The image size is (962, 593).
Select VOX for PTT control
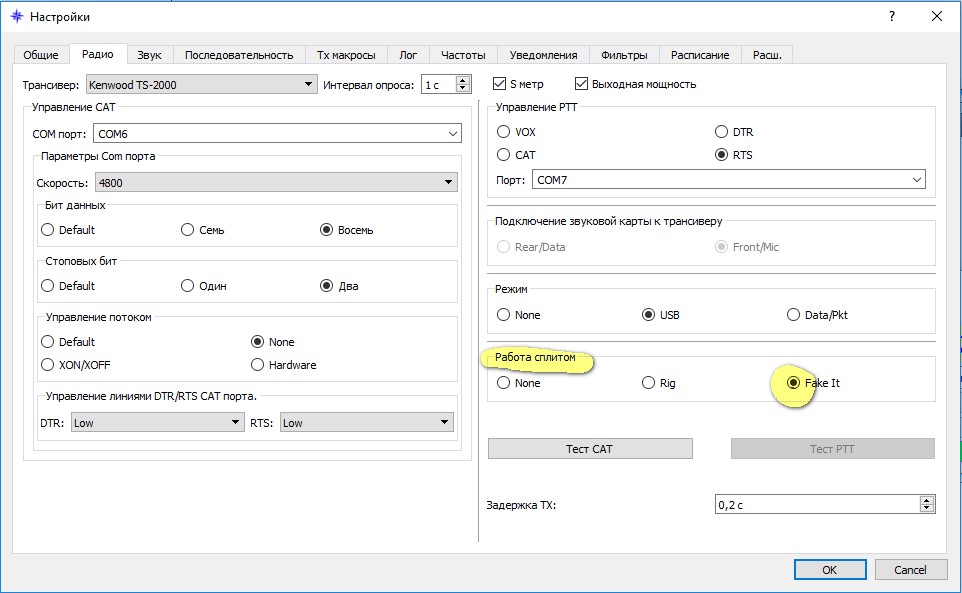pos(504,132)
